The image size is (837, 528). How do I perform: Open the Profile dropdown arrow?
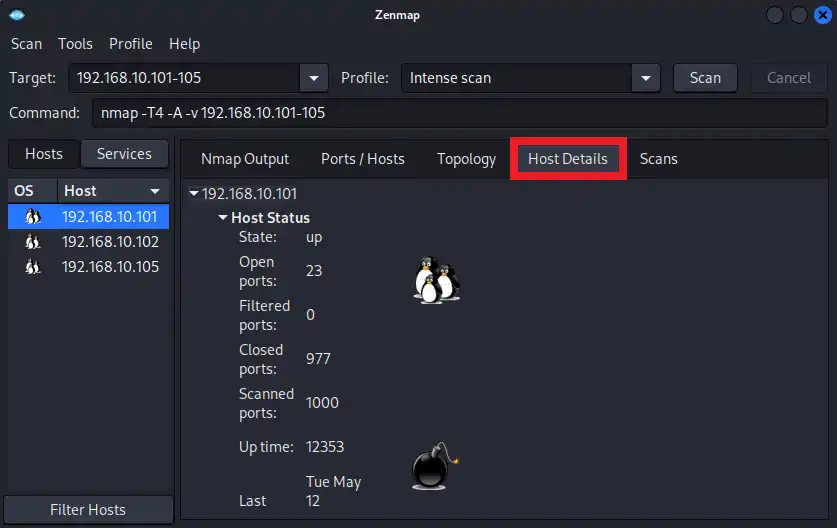tap(646, 78)
